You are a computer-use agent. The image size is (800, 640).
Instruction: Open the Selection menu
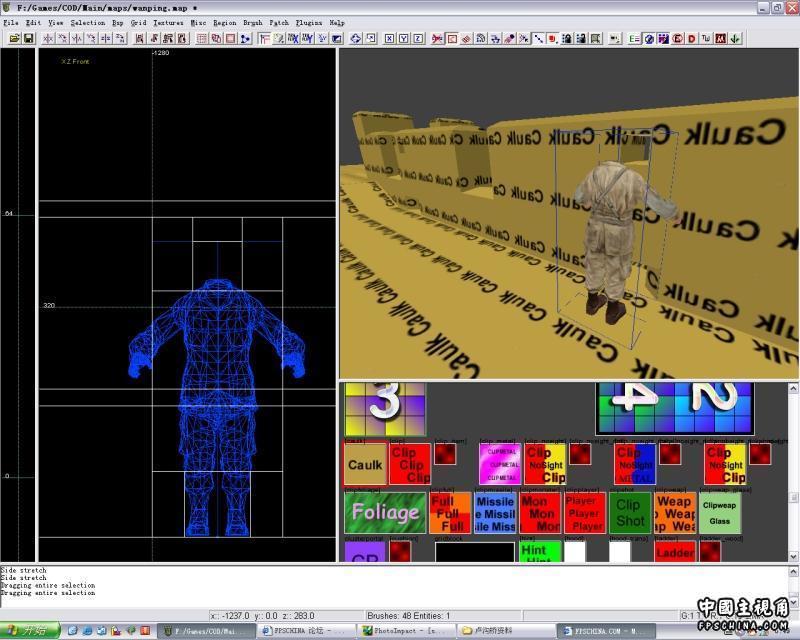click(x=88, y=22)
